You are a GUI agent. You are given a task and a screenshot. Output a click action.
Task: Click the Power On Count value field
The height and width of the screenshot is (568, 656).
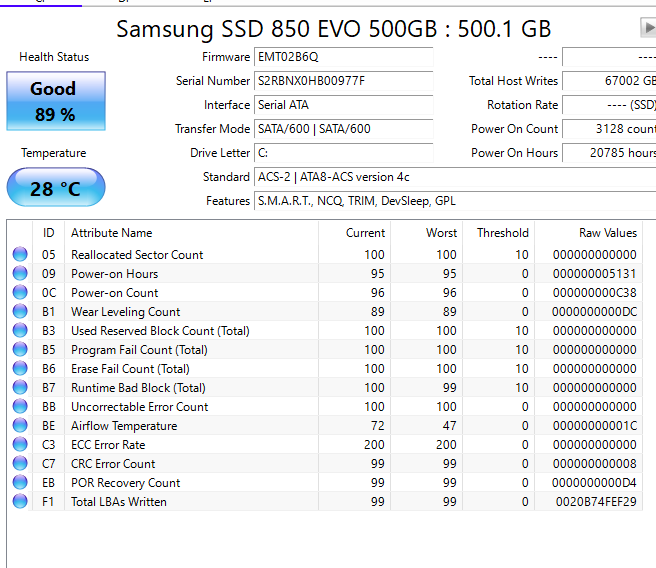609,129
